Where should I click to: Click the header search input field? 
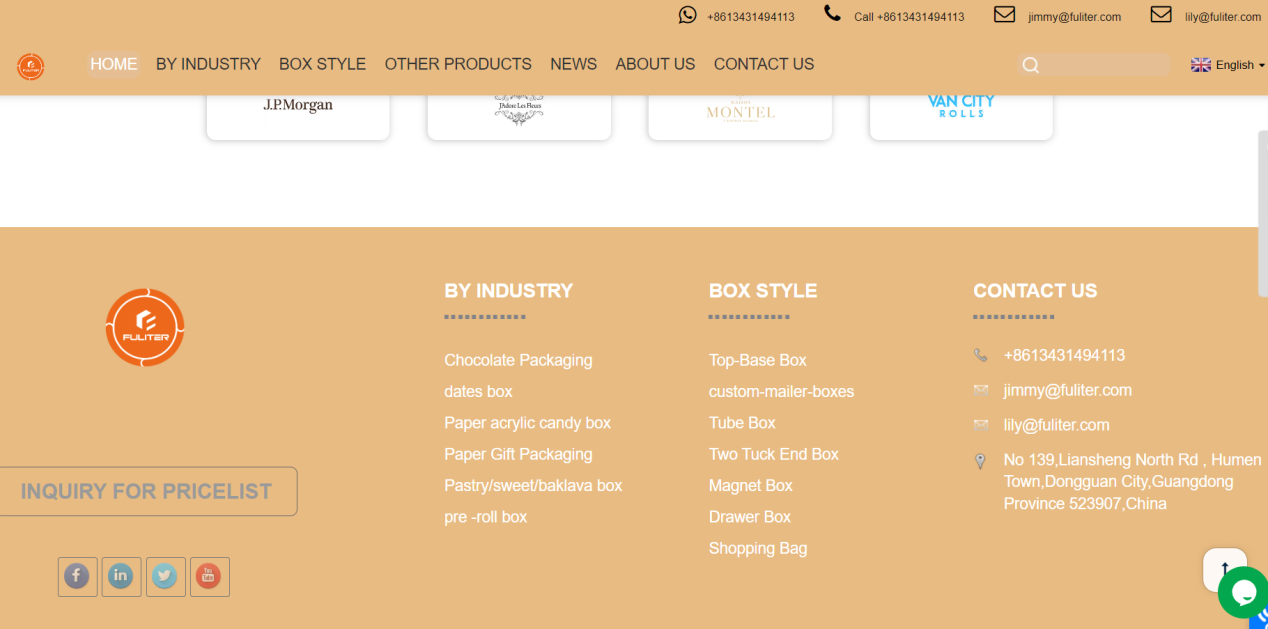pyautogui.click(x=1105, y=65)
